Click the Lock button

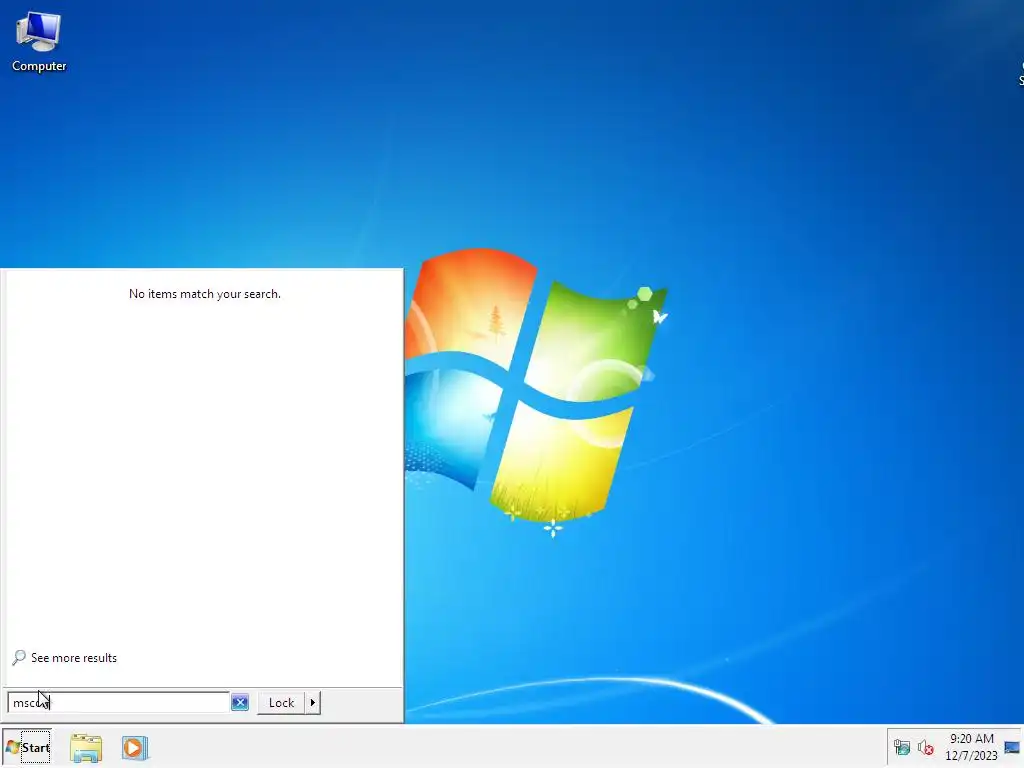[x=281, y=703]
